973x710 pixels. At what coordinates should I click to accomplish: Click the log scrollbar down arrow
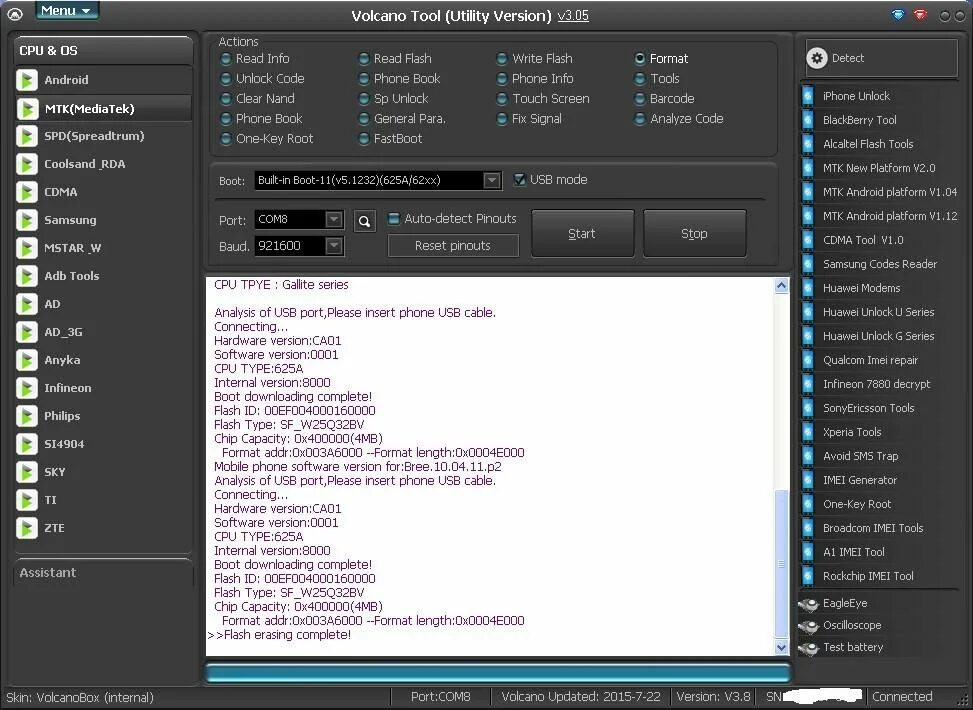[782, 647]
